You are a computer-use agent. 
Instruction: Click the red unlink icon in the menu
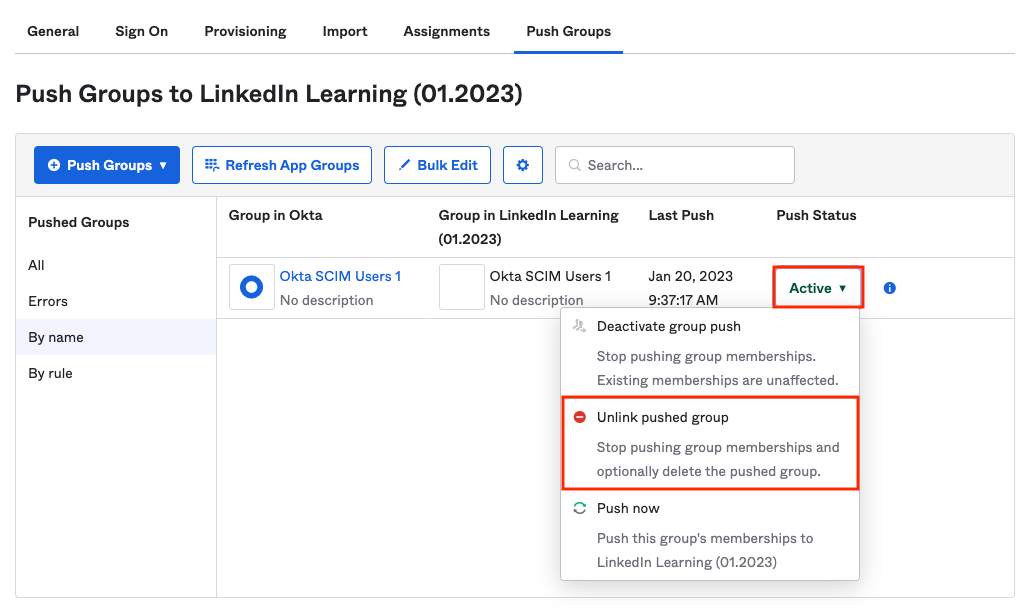coord(580,417)
